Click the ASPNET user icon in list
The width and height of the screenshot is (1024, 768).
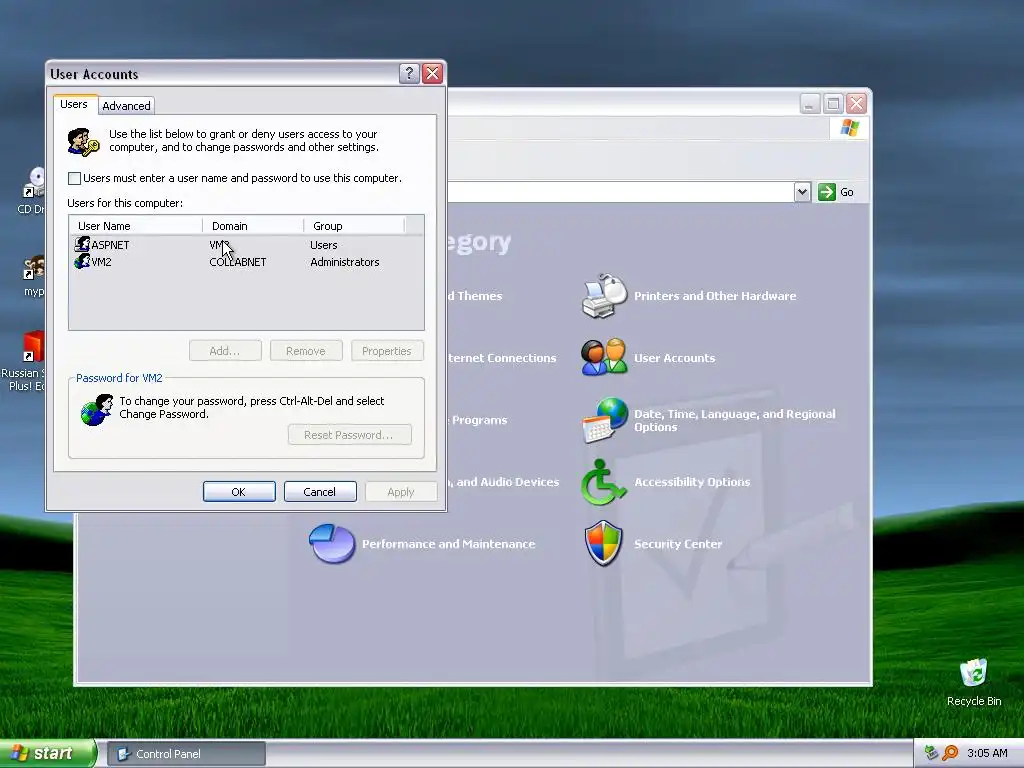[82, 244]
